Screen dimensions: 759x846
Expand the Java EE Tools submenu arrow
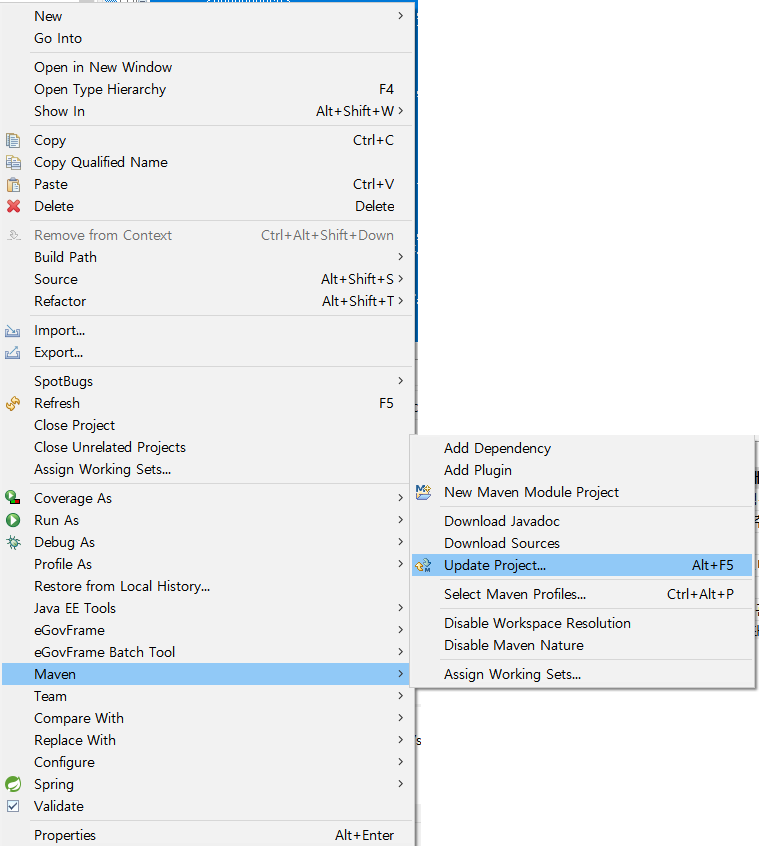coord(400,608)
